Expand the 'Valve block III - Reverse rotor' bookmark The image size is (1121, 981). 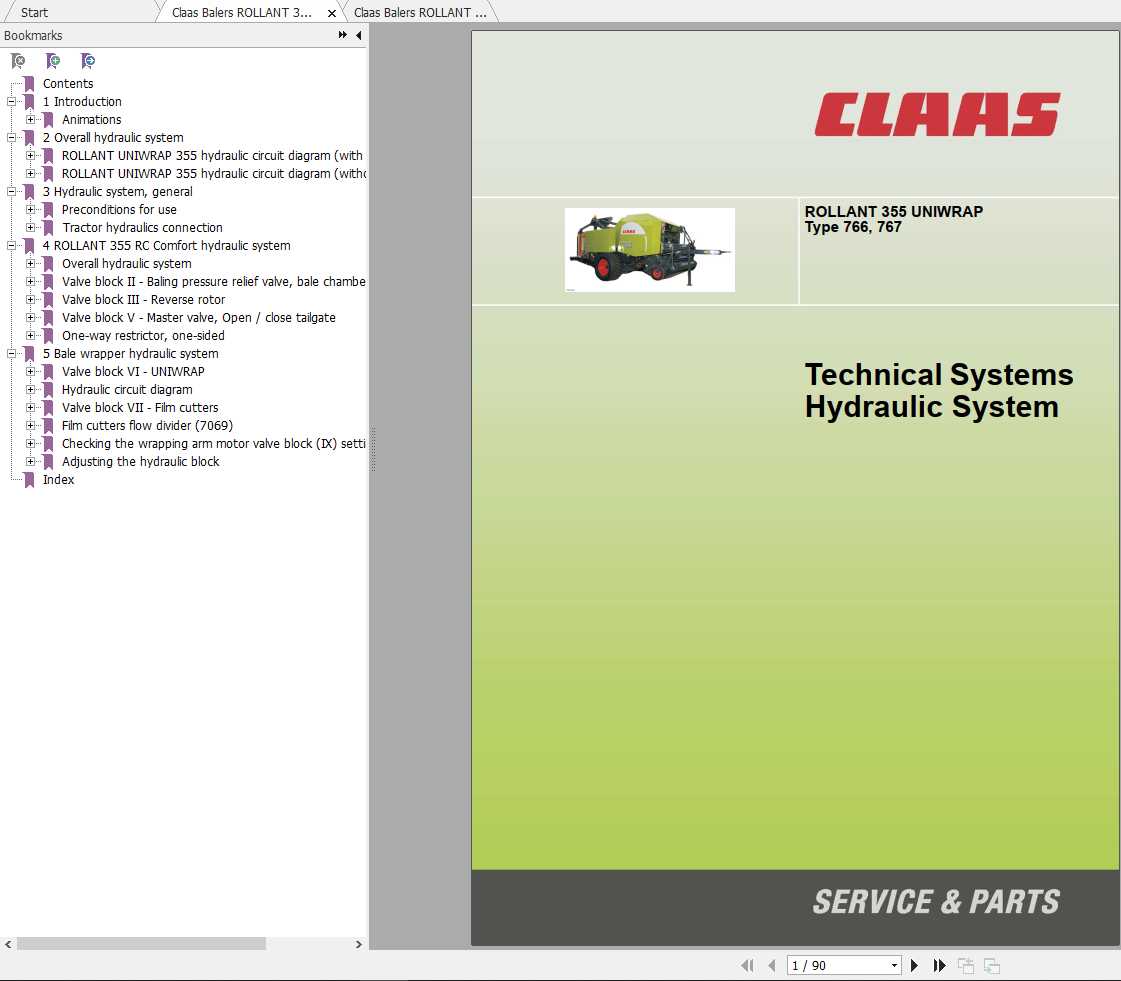click(32, 299)
